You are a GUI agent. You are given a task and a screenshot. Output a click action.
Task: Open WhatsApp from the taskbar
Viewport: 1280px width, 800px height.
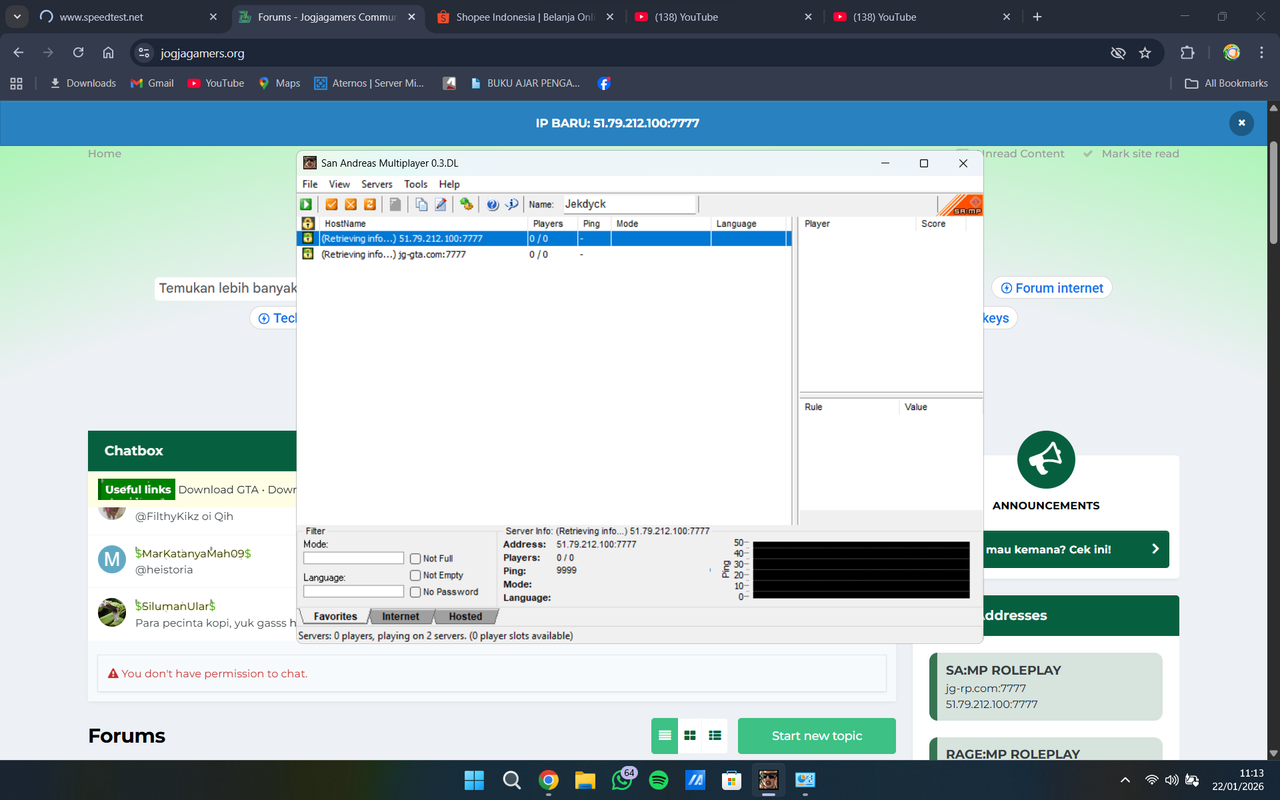[x=622, y=780]
